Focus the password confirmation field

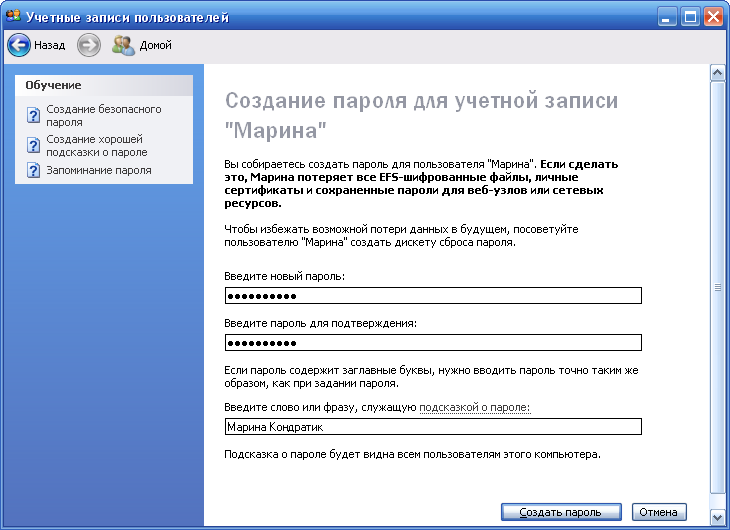coord(433,343)
